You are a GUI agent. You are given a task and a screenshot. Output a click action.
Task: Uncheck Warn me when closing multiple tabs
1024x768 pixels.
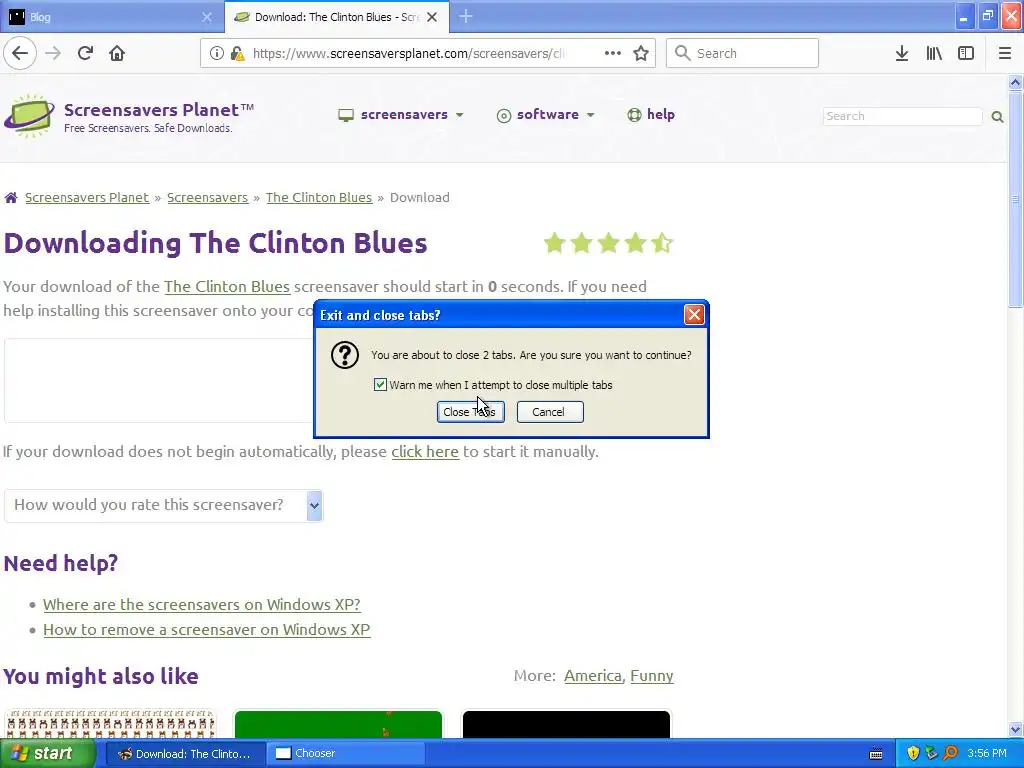380,385
